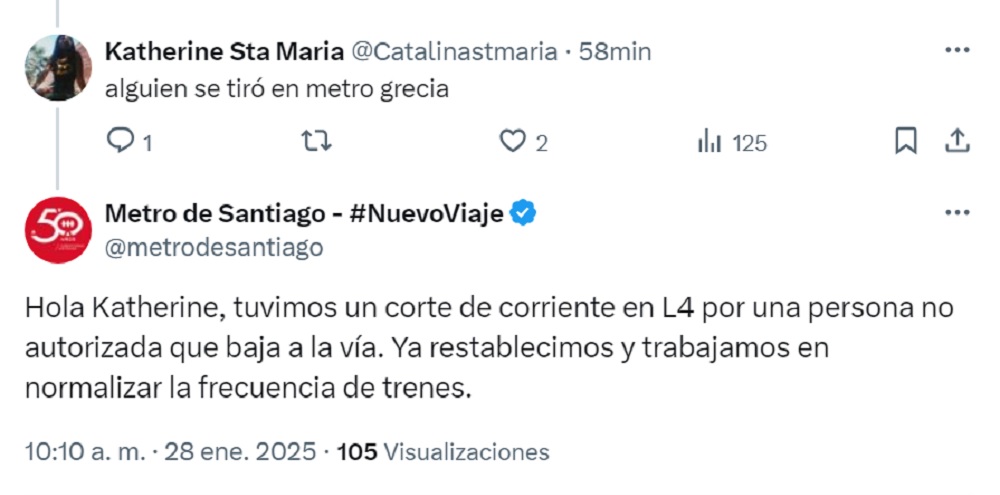Image resolution: width=1000 pixels, height=495 pixels.
Task: Like Katherine's tweet with the heart icon
Action: (x=513, y=142)
